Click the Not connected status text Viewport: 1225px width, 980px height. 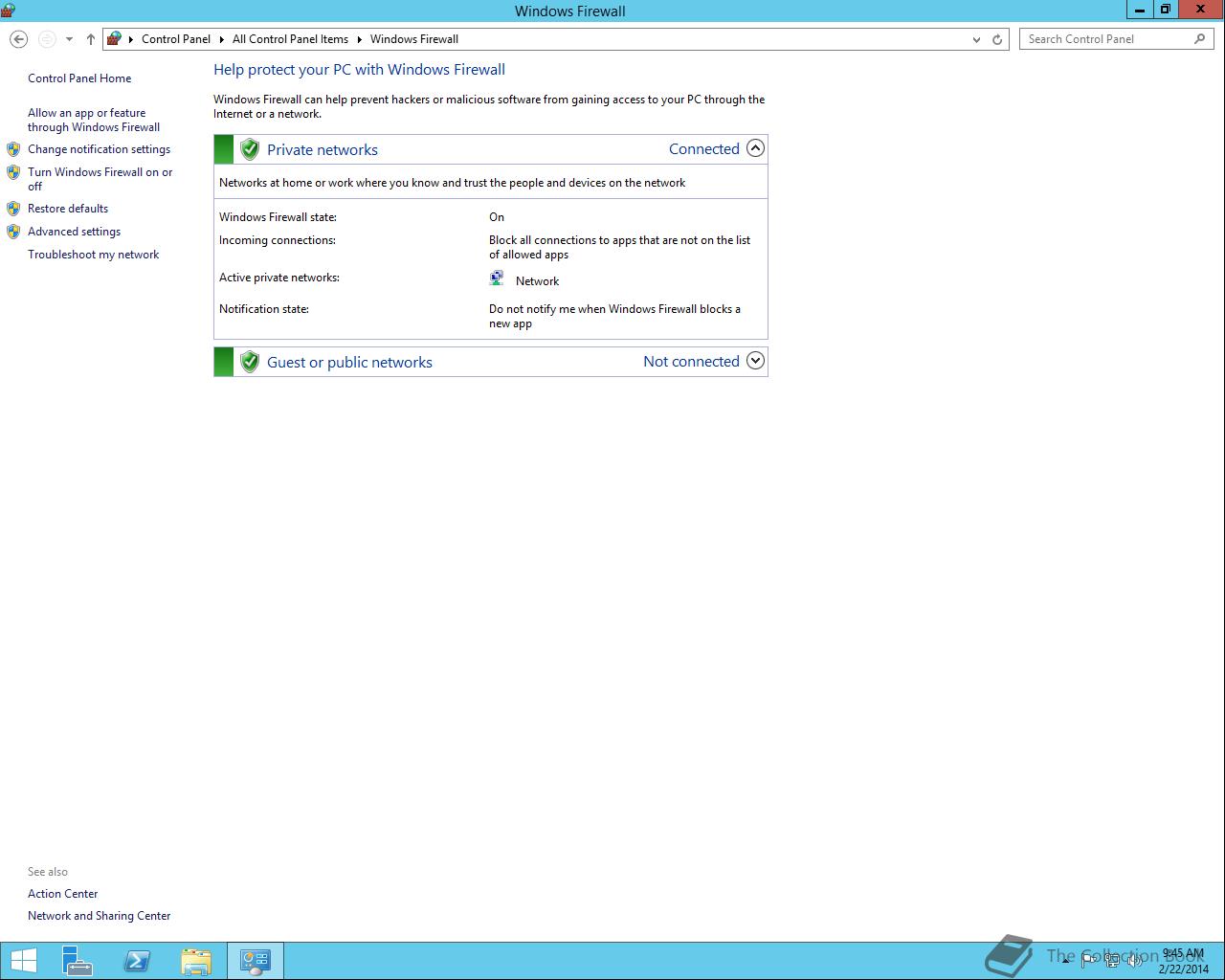click(691, 362)
